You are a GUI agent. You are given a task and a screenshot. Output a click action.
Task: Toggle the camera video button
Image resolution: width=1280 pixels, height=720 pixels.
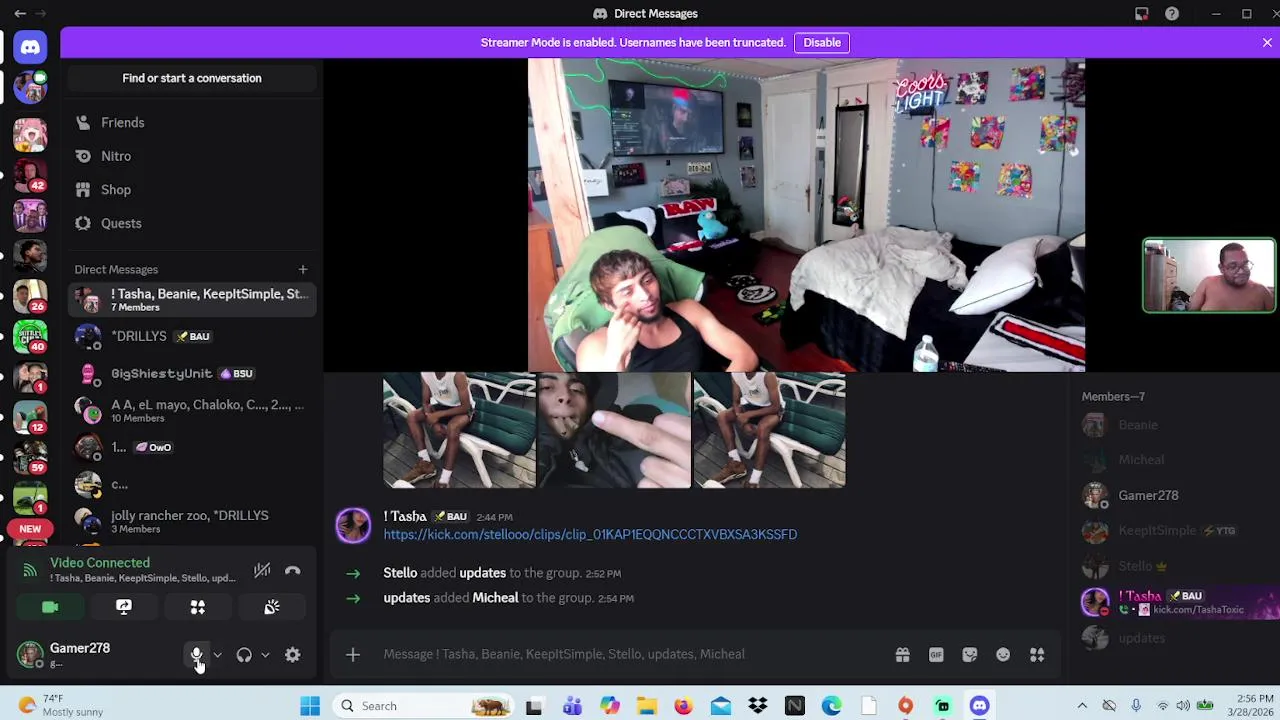coord(50,607)
